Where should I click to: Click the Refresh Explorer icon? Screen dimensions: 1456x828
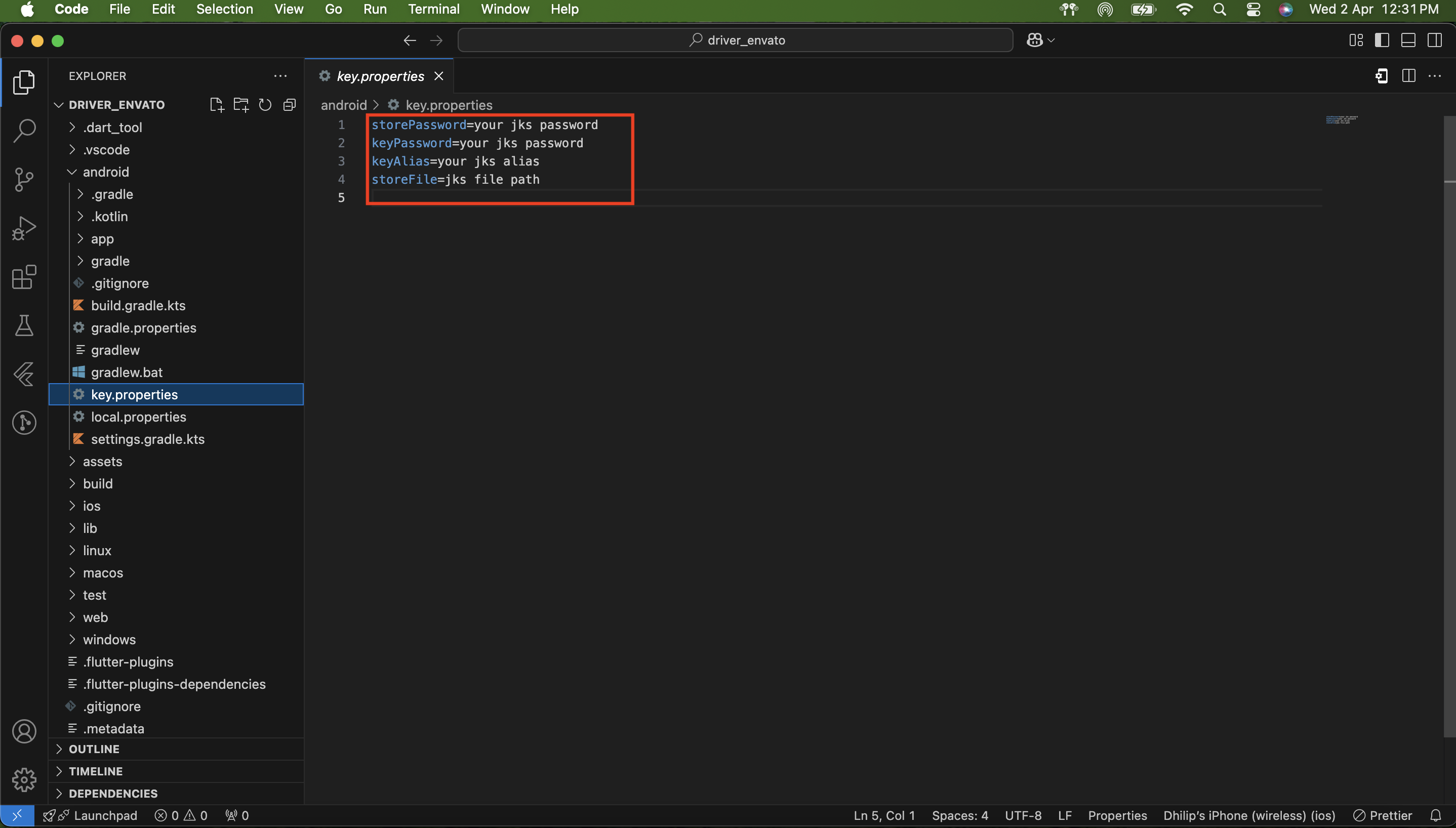[265, 105]
